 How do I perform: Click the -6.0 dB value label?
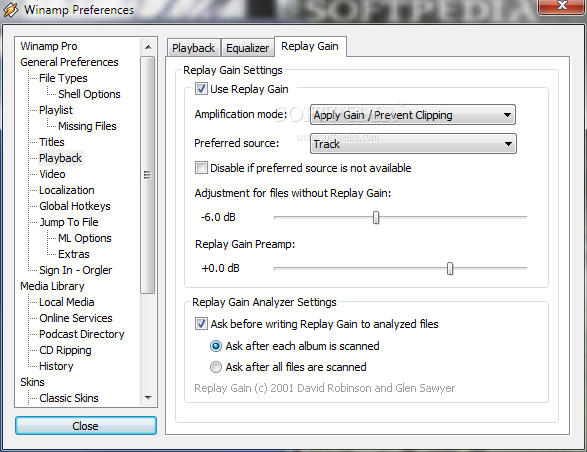pyautogui.click(x=218, y=217)
